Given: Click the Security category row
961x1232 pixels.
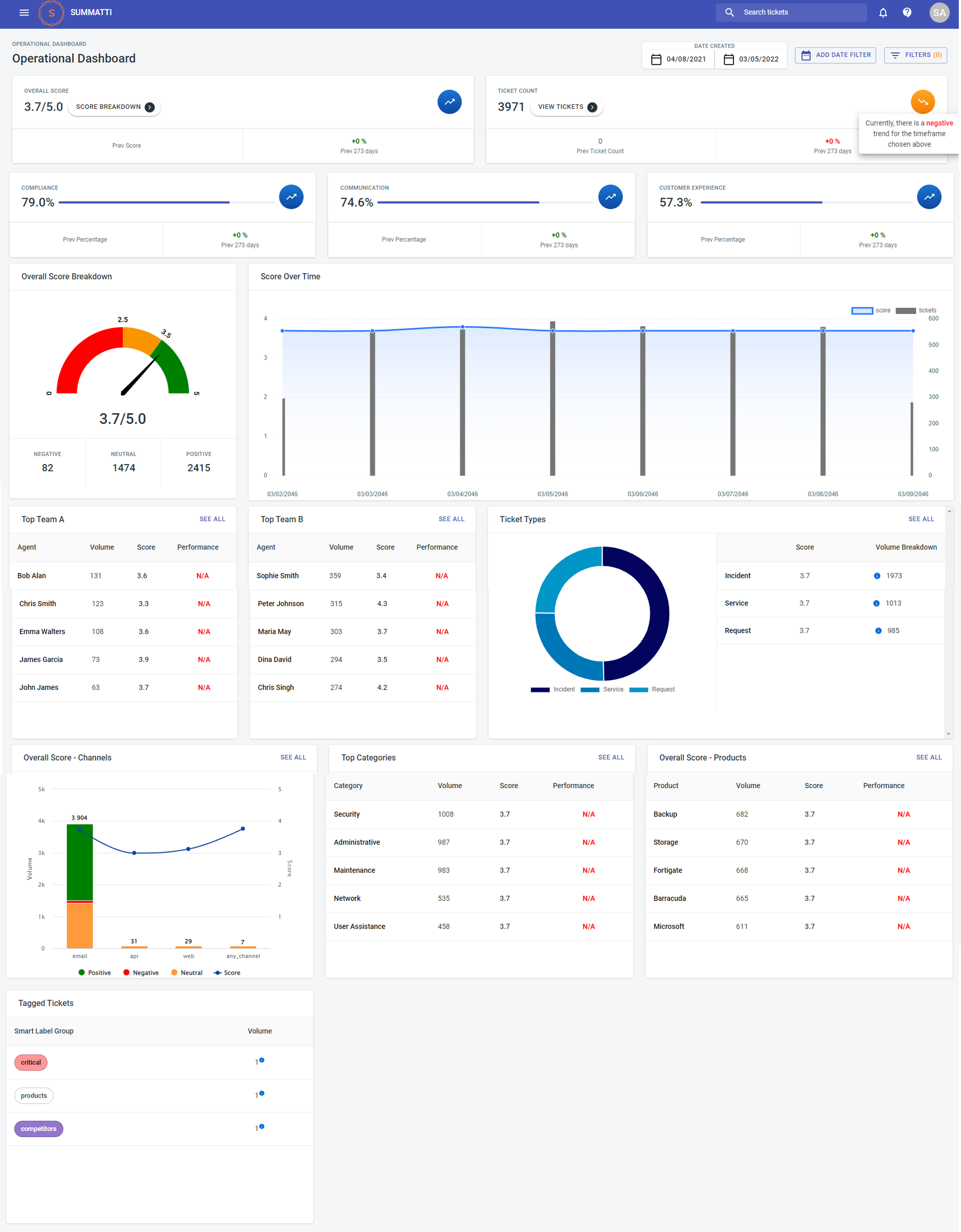Looking at the screenshot, I should coord(479,815).
